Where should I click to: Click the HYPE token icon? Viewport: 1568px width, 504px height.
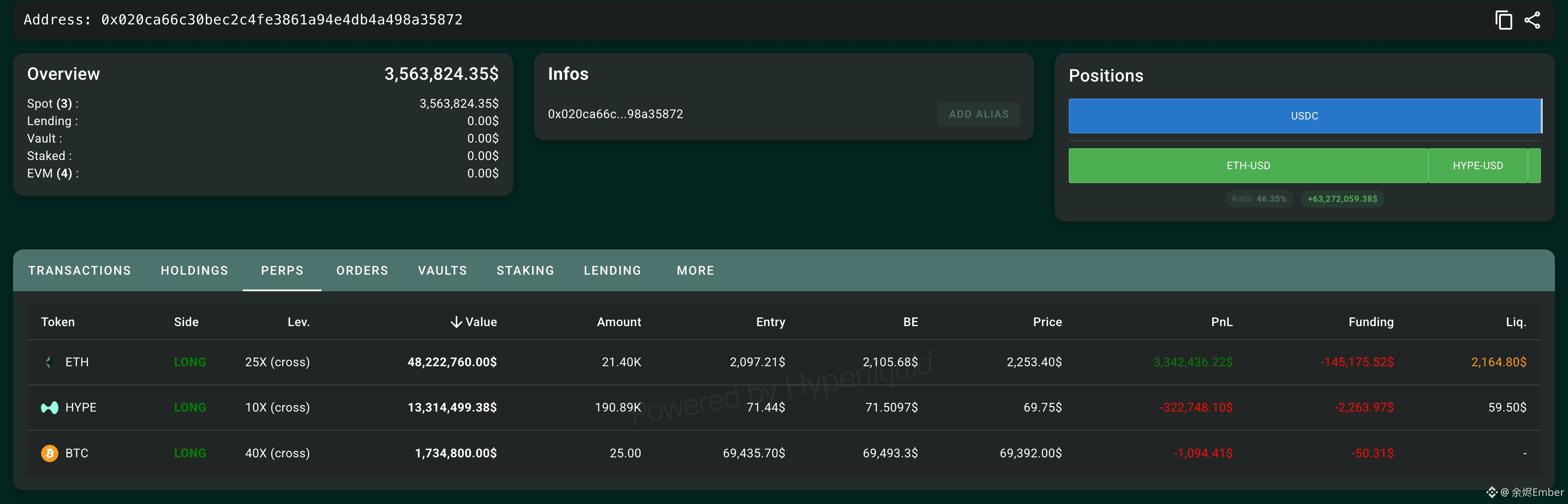click(49, 407)
